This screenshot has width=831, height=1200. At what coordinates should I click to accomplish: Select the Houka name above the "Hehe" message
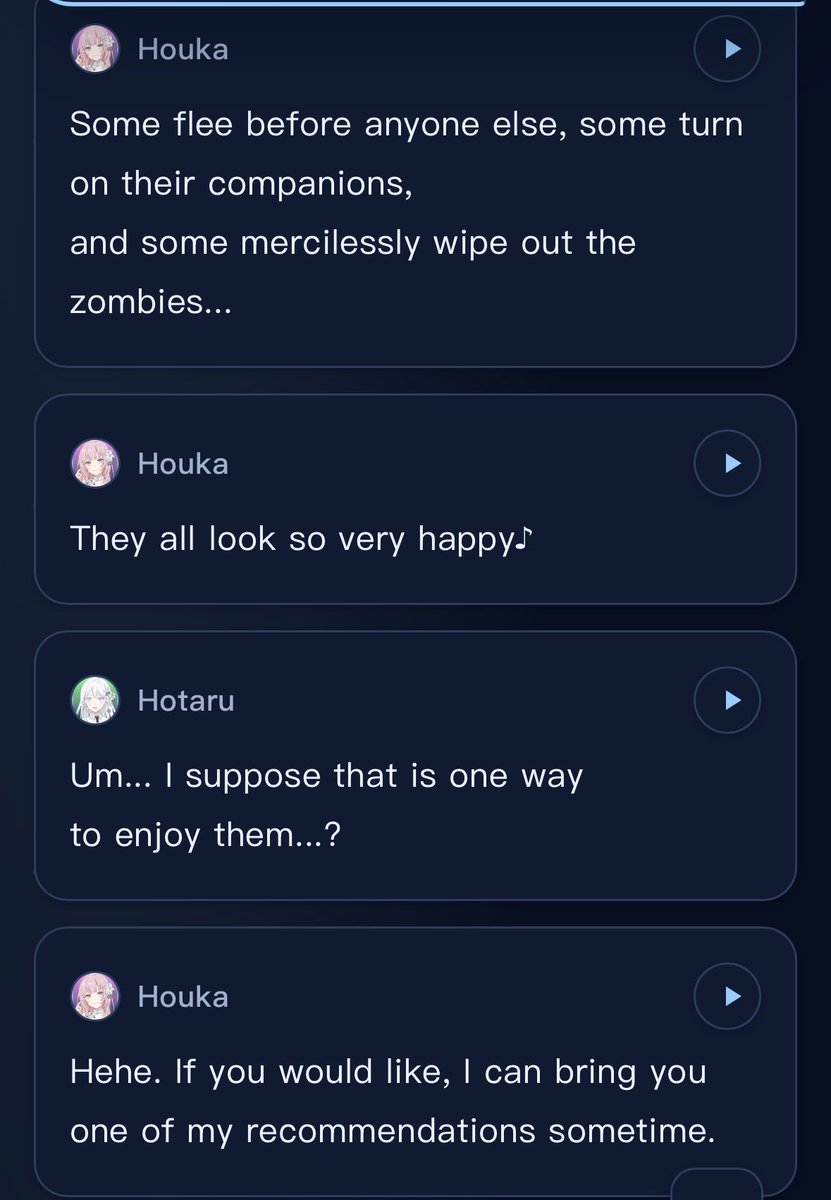point(183,997)
